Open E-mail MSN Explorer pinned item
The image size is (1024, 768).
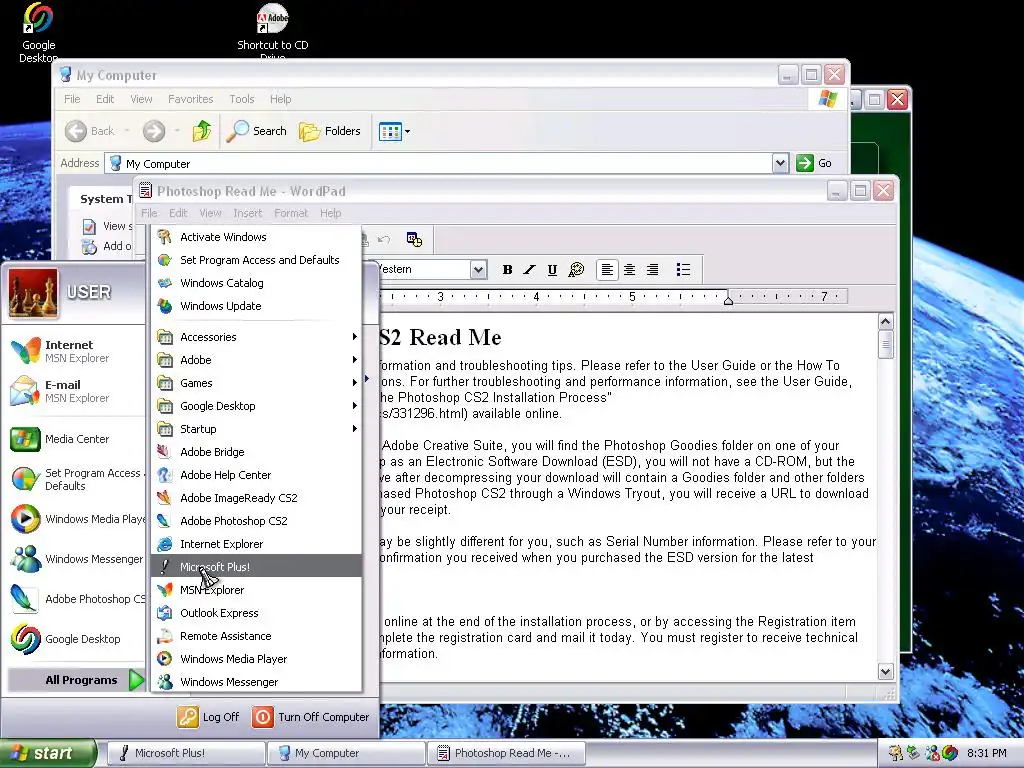point(75,391)
